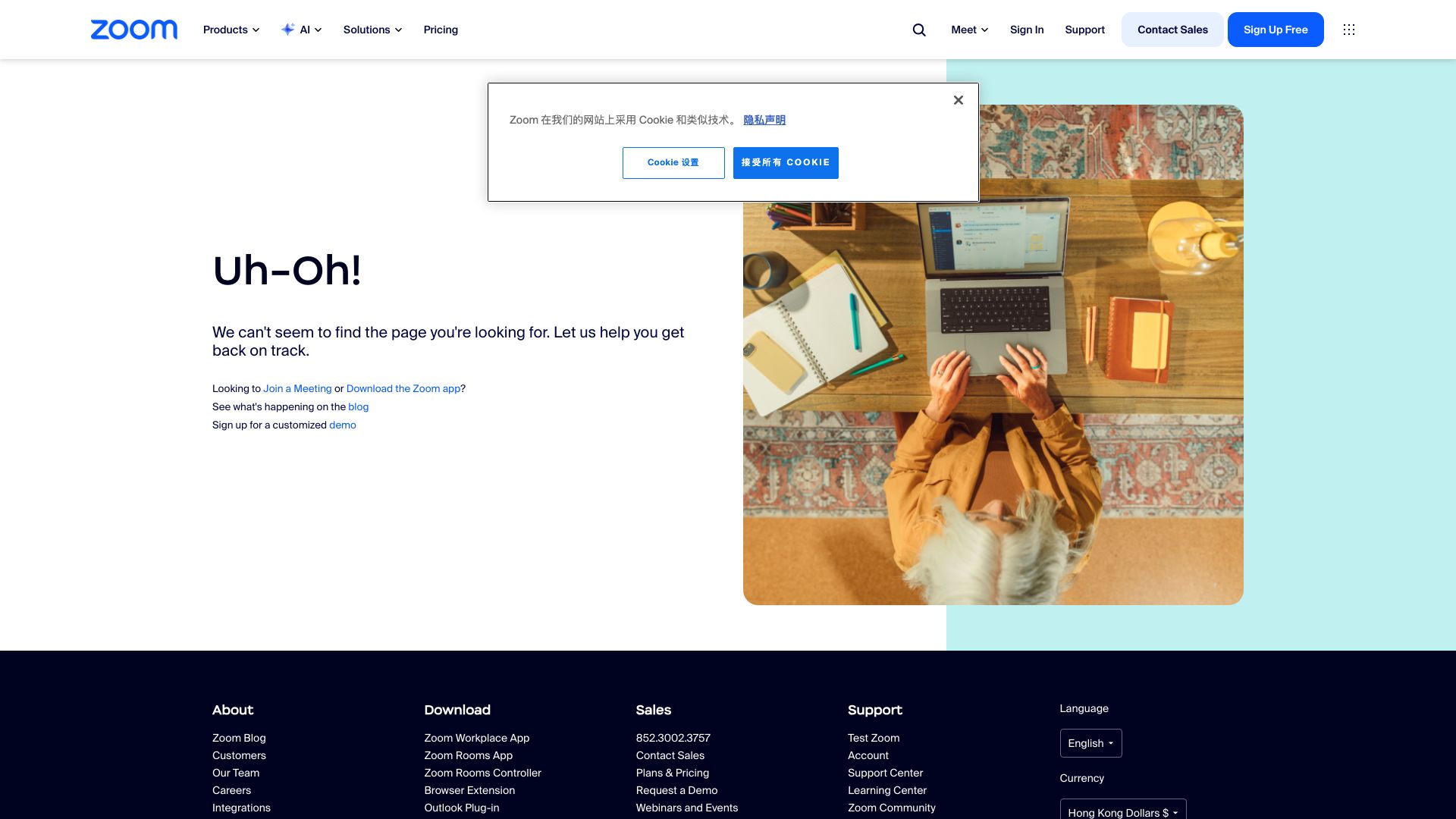The image size is (1456, 819).
Task: Open Our Team footer link
Action: [x=236, y=773]
